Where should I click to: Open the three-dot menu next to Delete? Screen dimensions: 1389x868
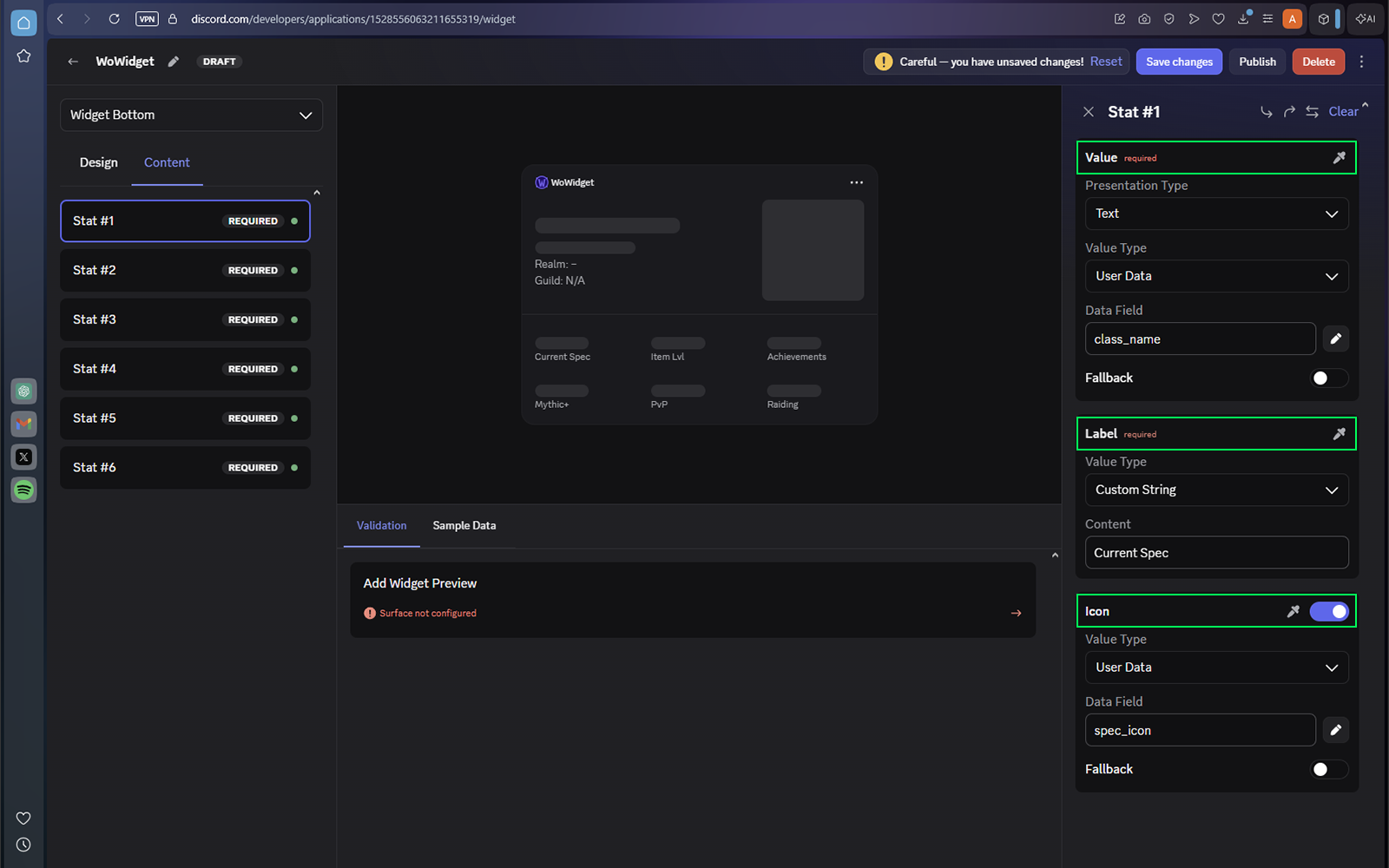pos(1361,62)
